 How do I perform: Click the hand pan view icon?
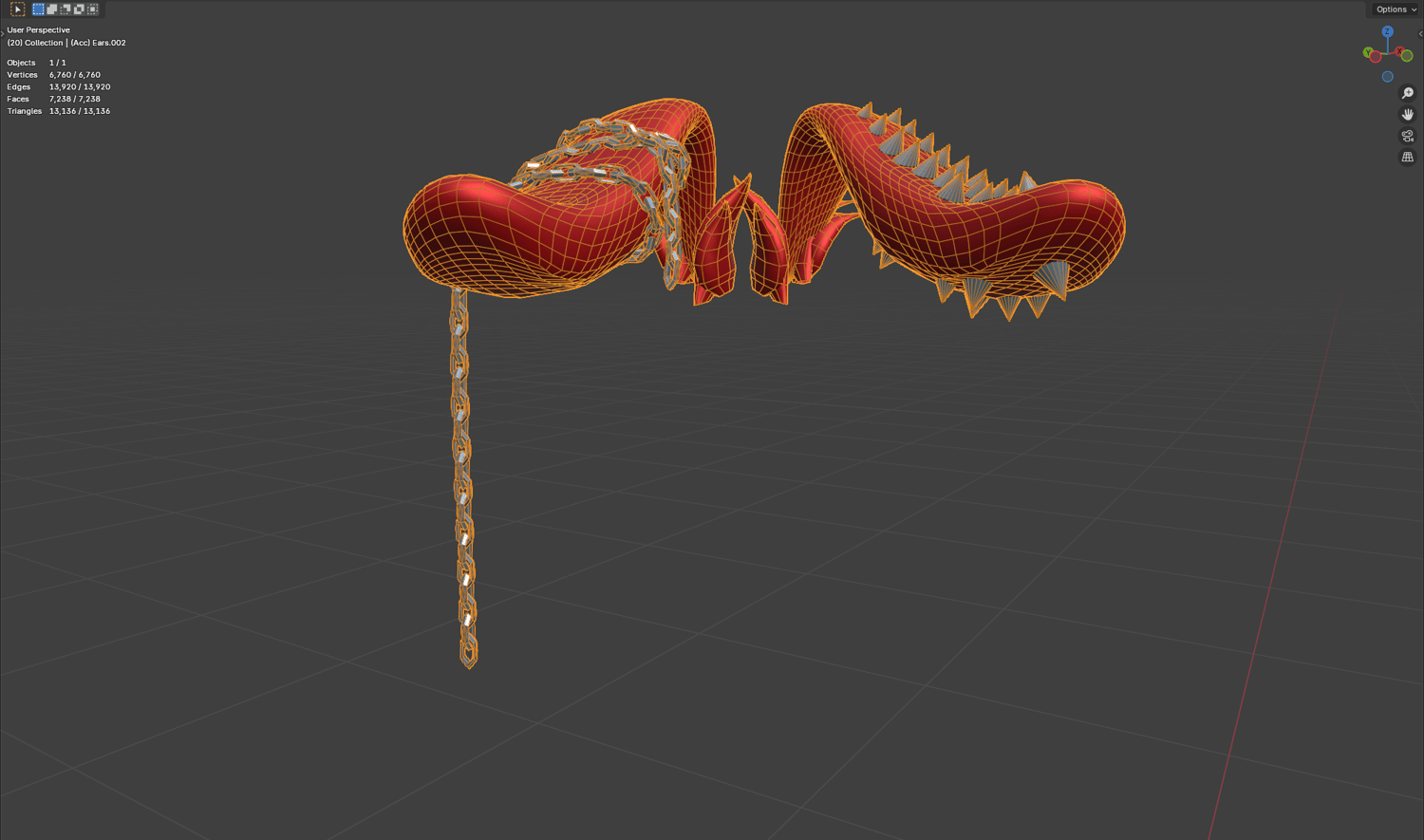1408,114
